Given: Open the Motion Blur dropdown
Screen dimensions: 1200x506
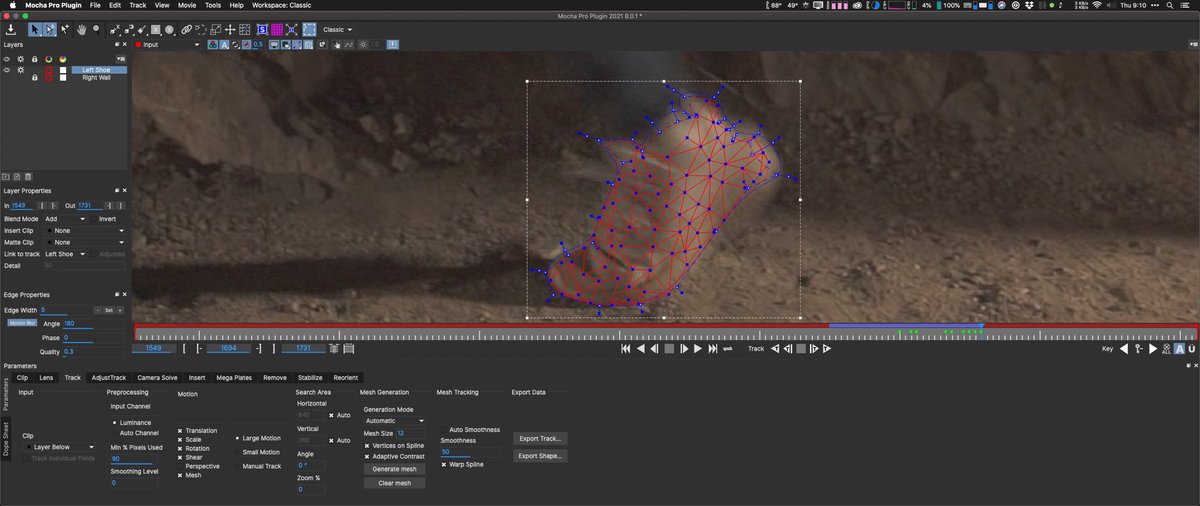Looking at the screenshot, I should point(21,323).
